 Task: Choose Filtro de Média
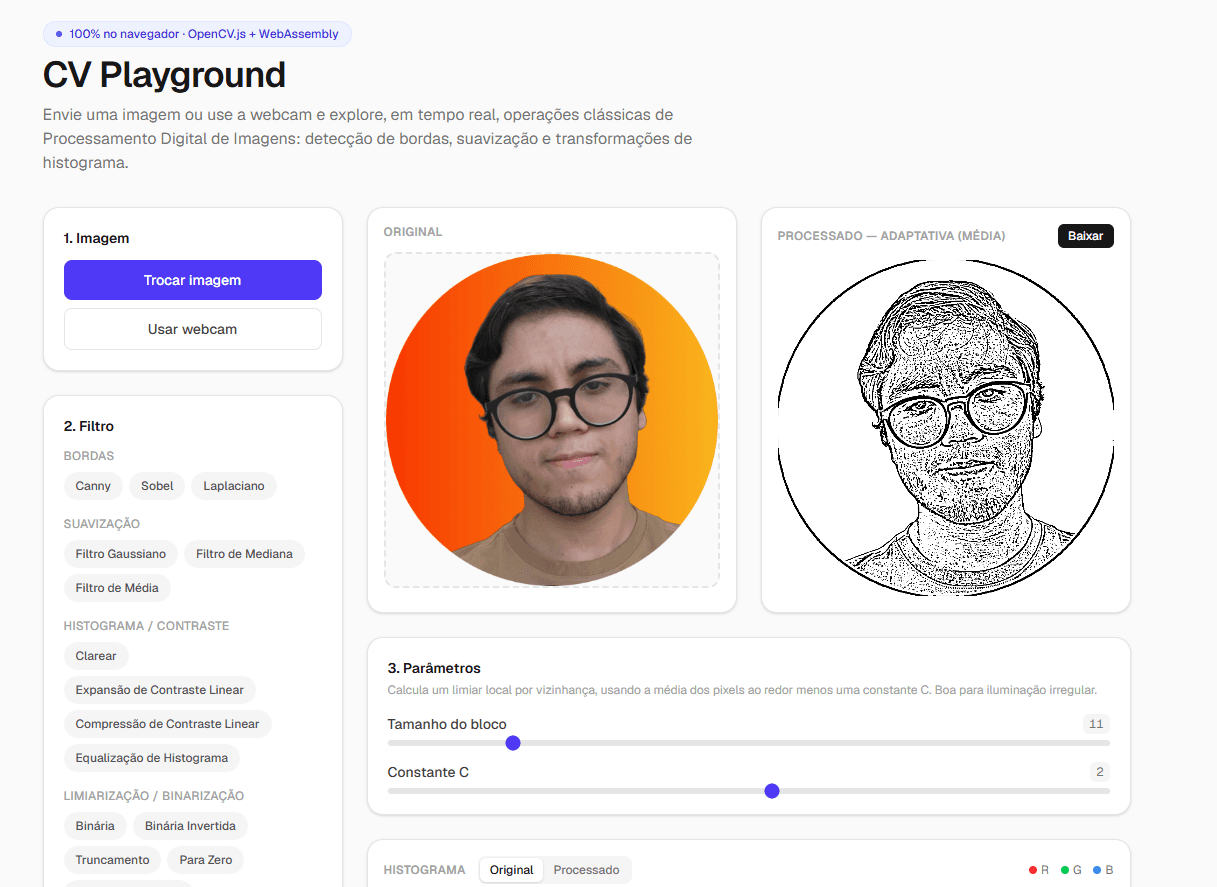(117, 588)
